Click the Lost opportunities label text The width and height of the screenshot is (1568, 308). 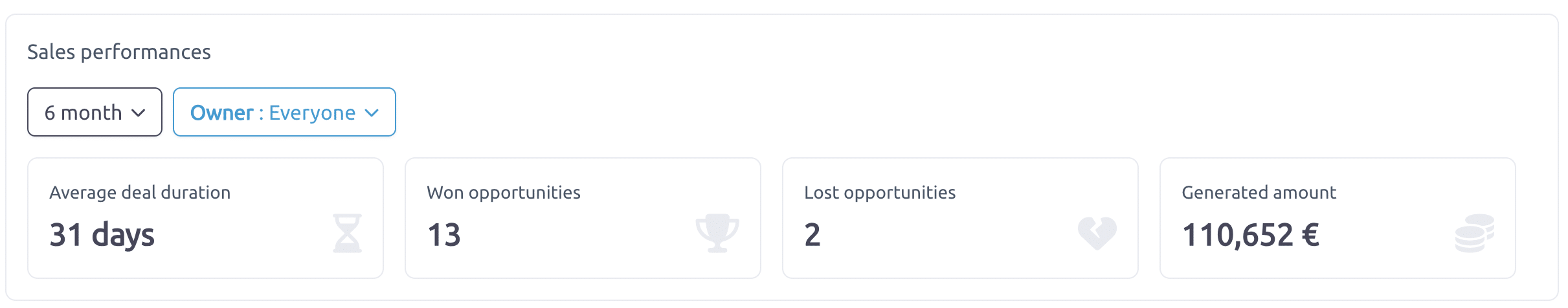(x=880, y=193)
